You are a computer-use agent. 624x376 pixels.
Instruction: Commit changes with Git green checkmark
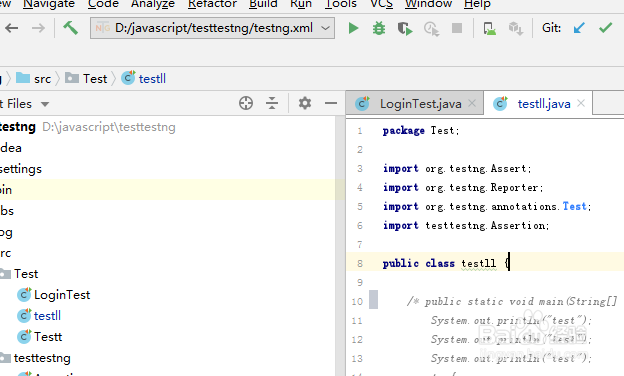pyautogui.click(x=605, y=28)
